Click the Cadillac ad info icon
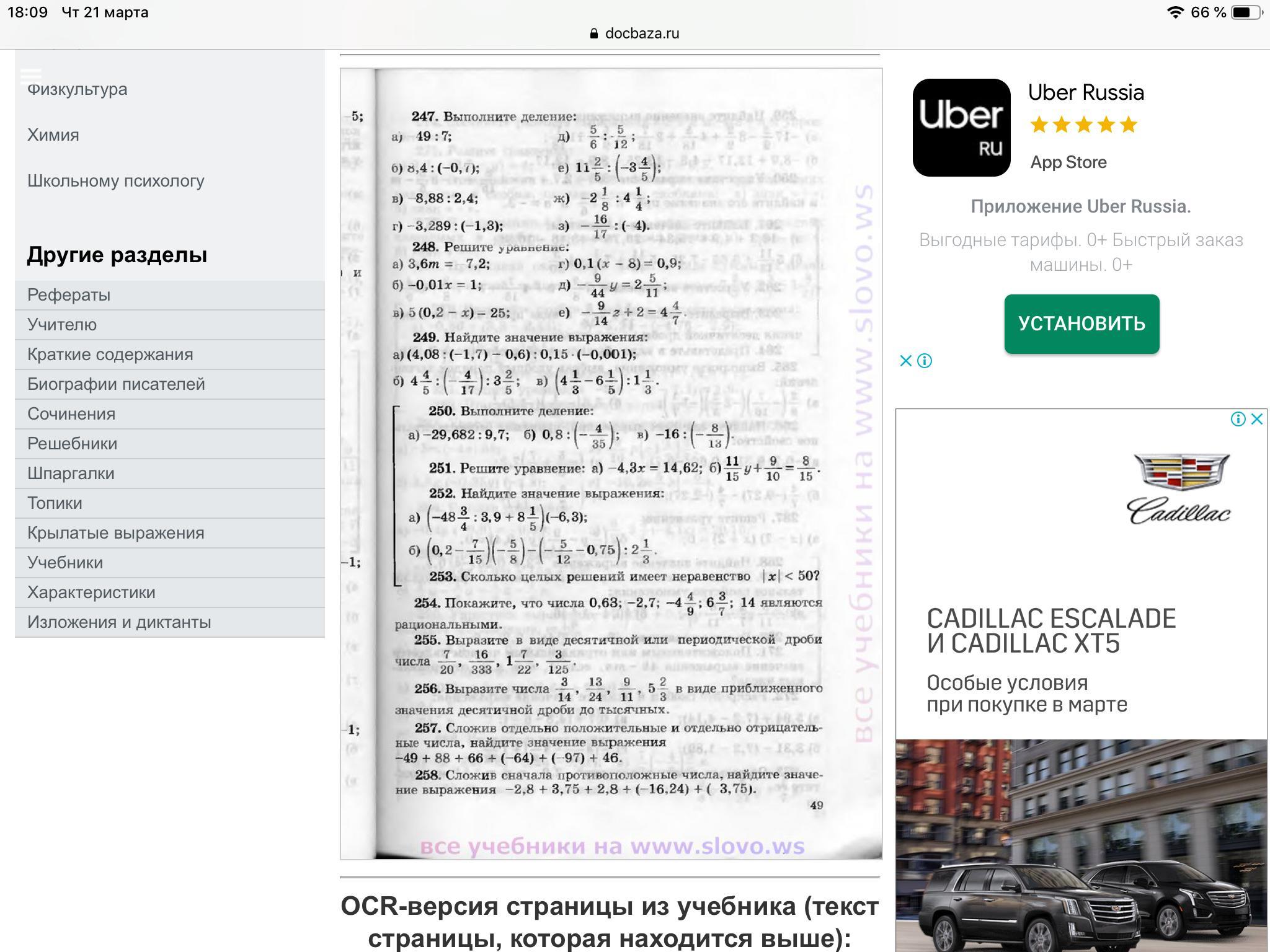 [1238, 420]
